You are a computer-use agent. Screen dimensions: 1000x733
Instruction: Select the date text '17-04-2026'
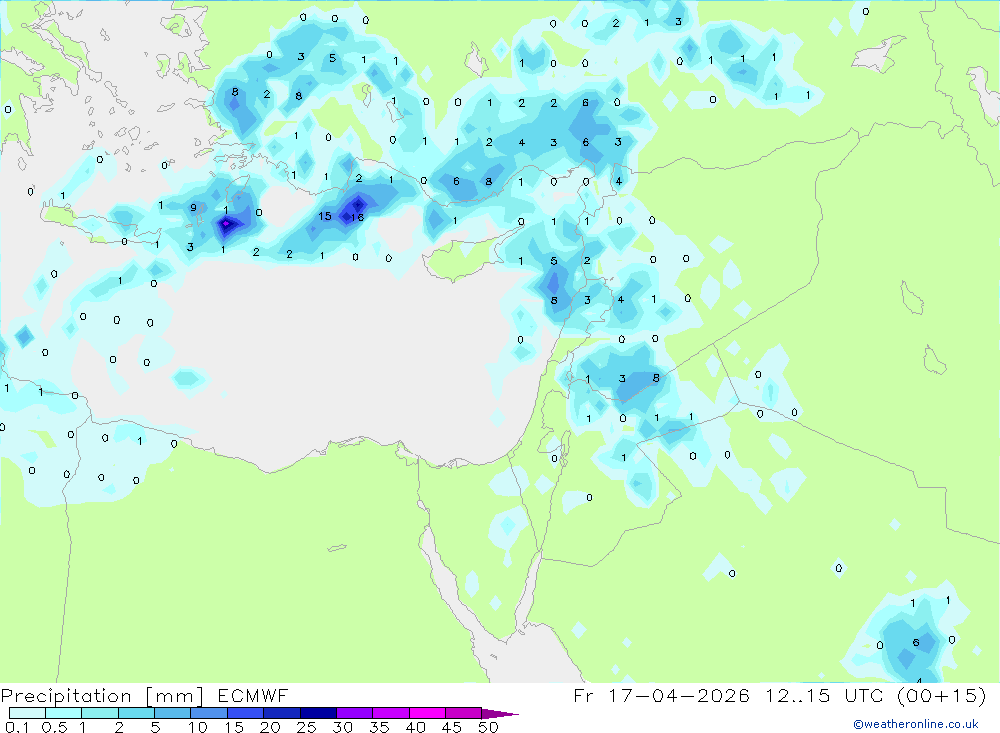click(679, 695)
